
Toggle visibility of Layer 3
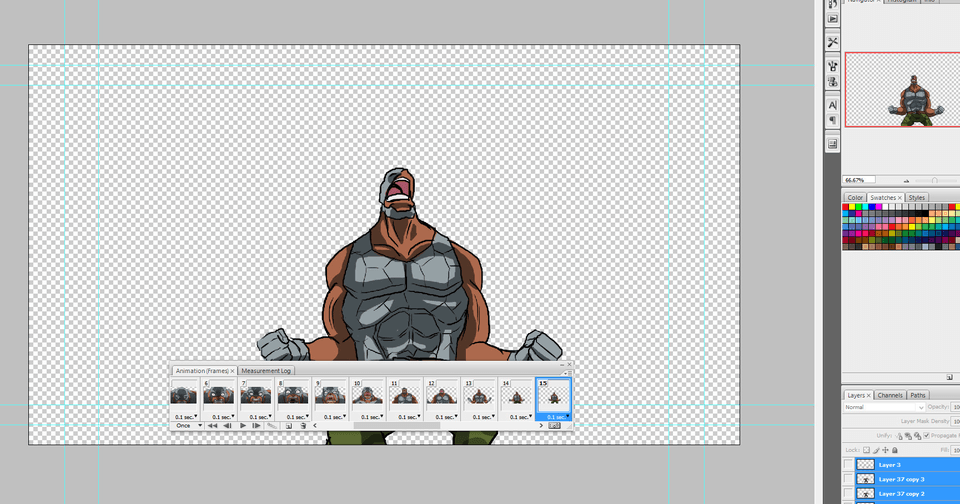point(849,465)
